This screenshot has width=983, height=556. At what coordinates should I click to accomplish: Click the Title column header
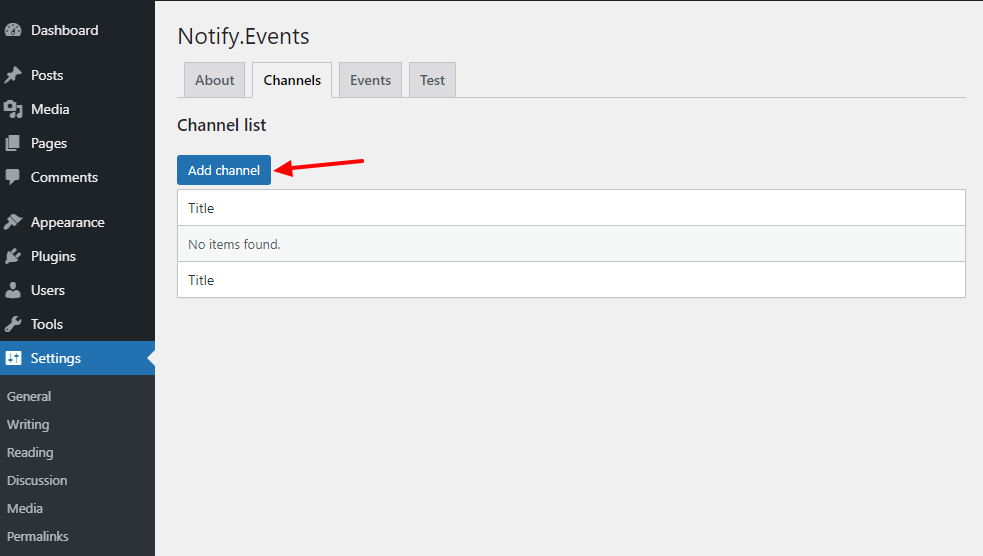(x=201, y=208)
